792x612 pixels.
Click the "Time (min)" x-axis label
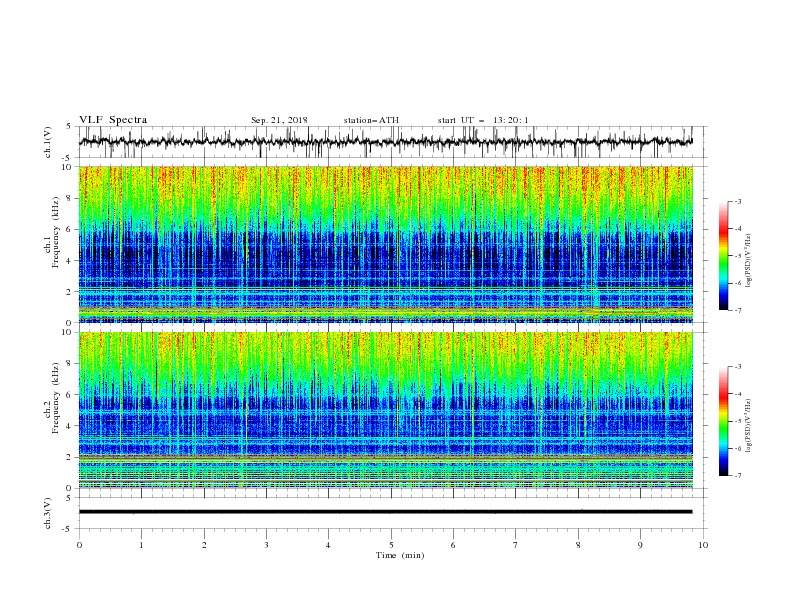pyautogui.click(x=400, y=555)
